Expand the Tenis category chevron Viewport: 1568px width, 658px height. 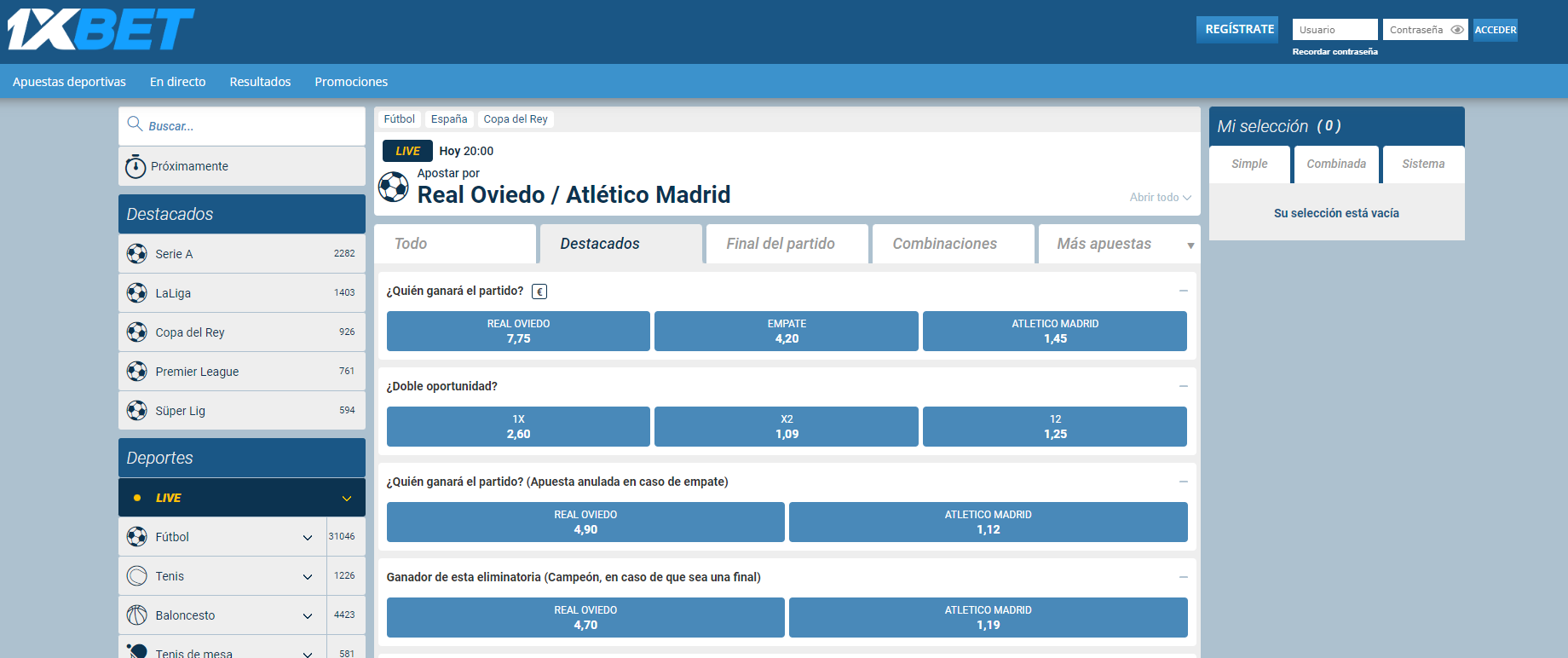(x=308, y=576)
